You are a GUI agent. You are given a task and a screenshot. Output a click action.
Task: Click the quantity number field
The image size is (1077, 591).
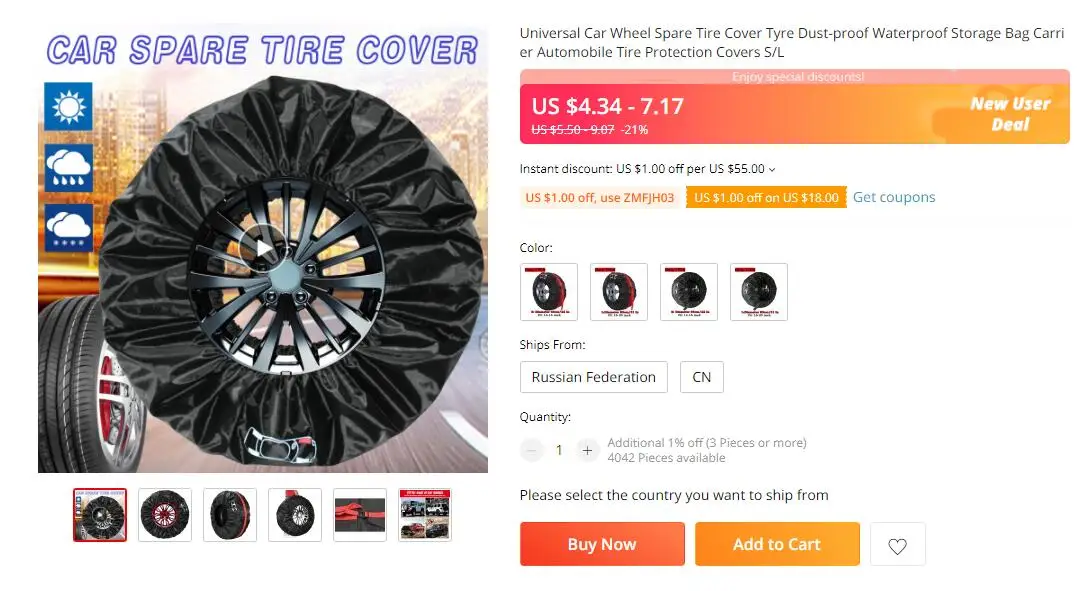[559, 450]
